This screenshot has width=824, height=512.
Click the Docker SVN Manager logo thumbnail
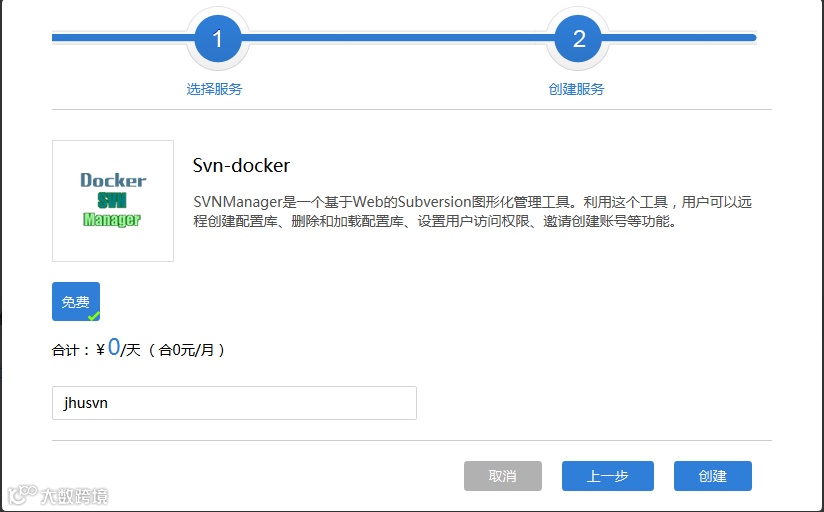(x=113, y=201)
